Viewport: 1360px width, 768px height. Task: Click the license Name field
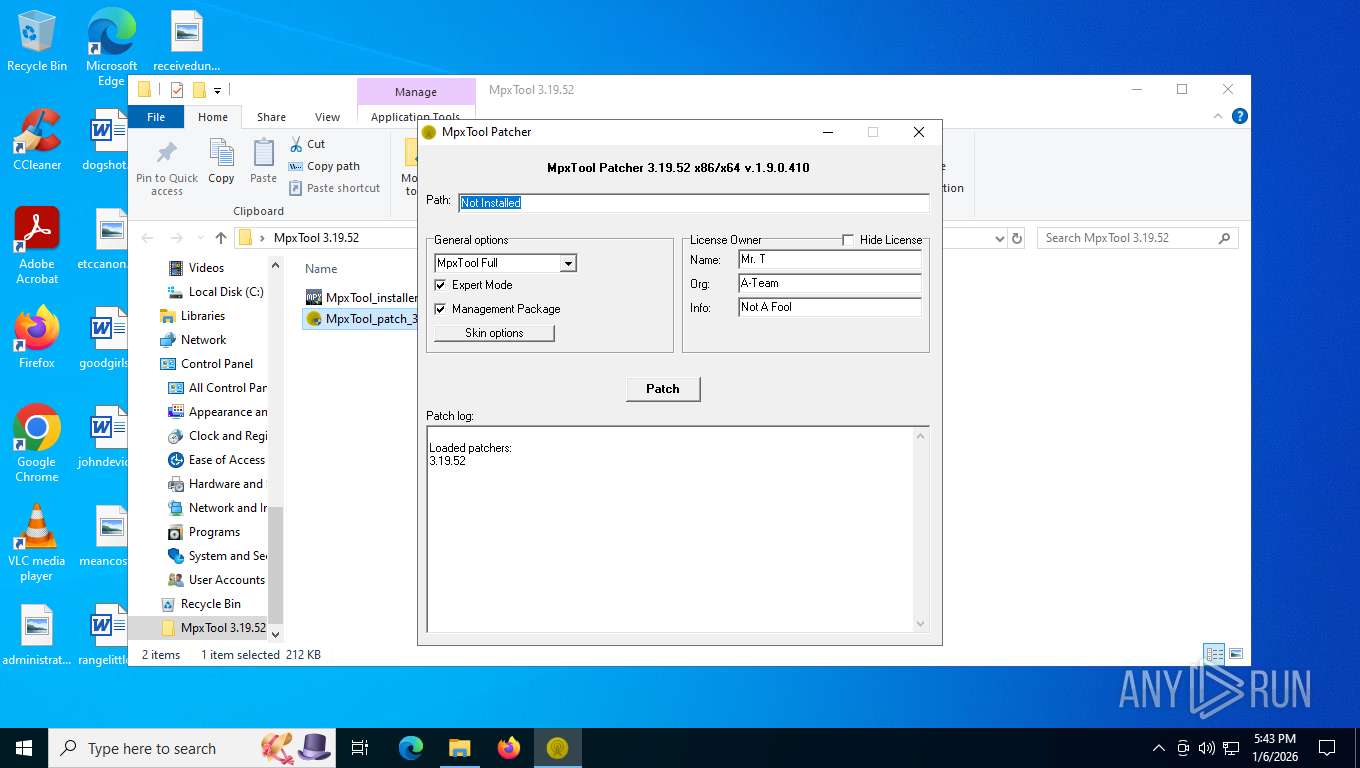click(x=830, y=259)
